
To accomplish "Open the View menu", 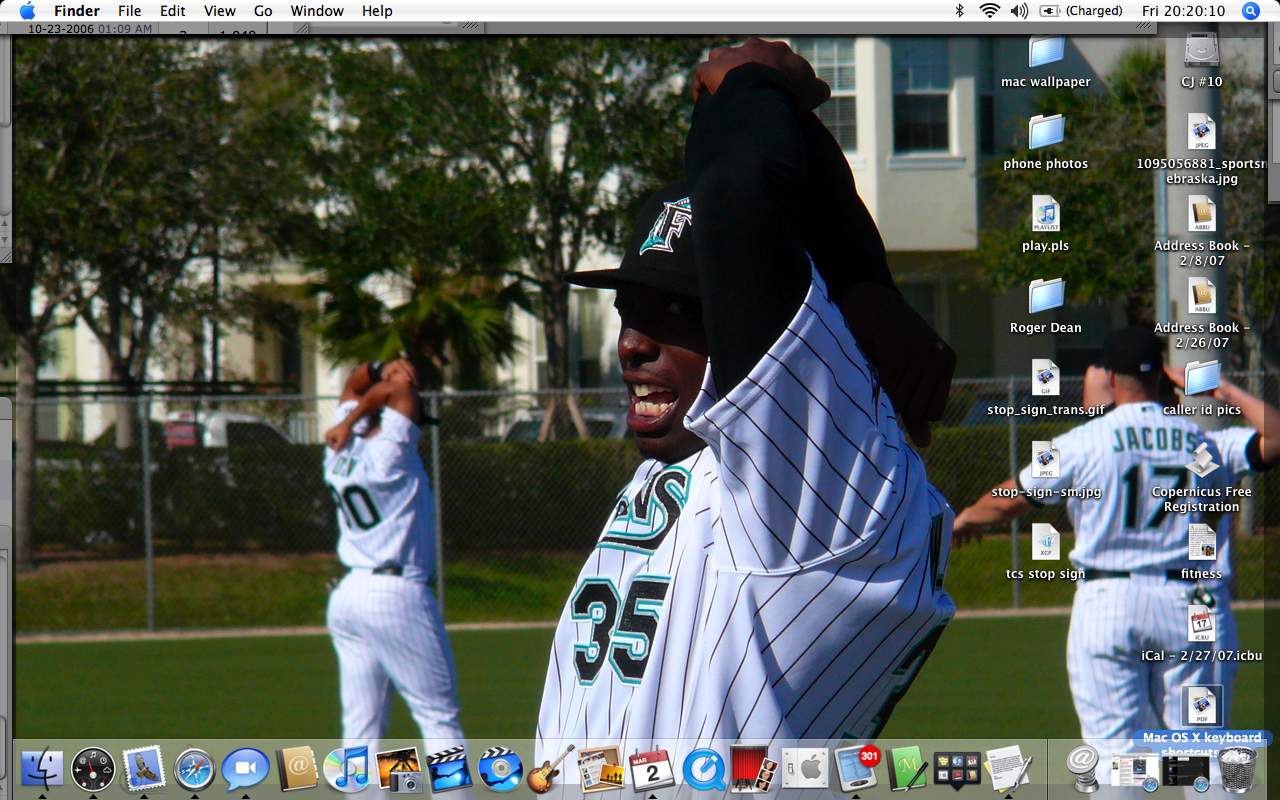I will click(220, 11).
